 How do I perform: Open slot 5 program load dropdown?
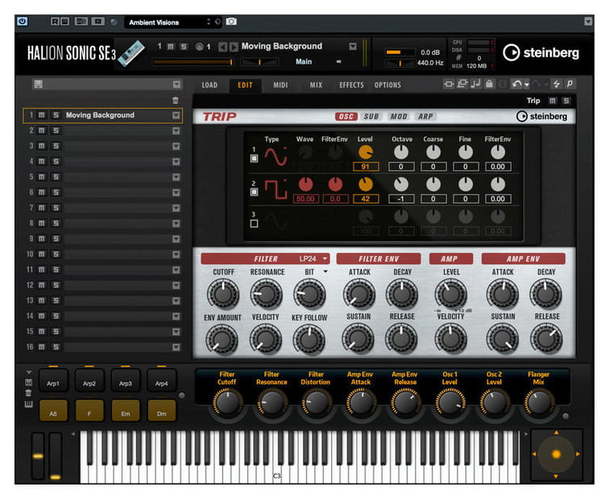176,177
